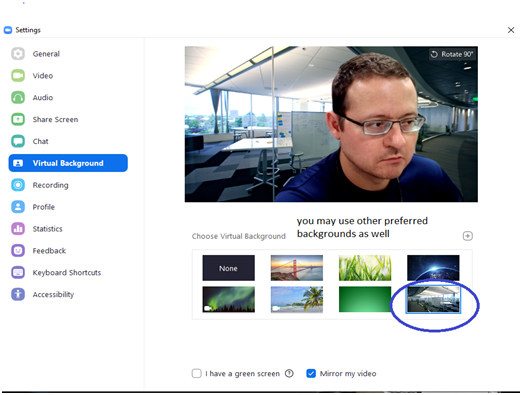Screen dimensions: 522x395
Task: Open the General settings icon
Action: (x=18, y=54)
